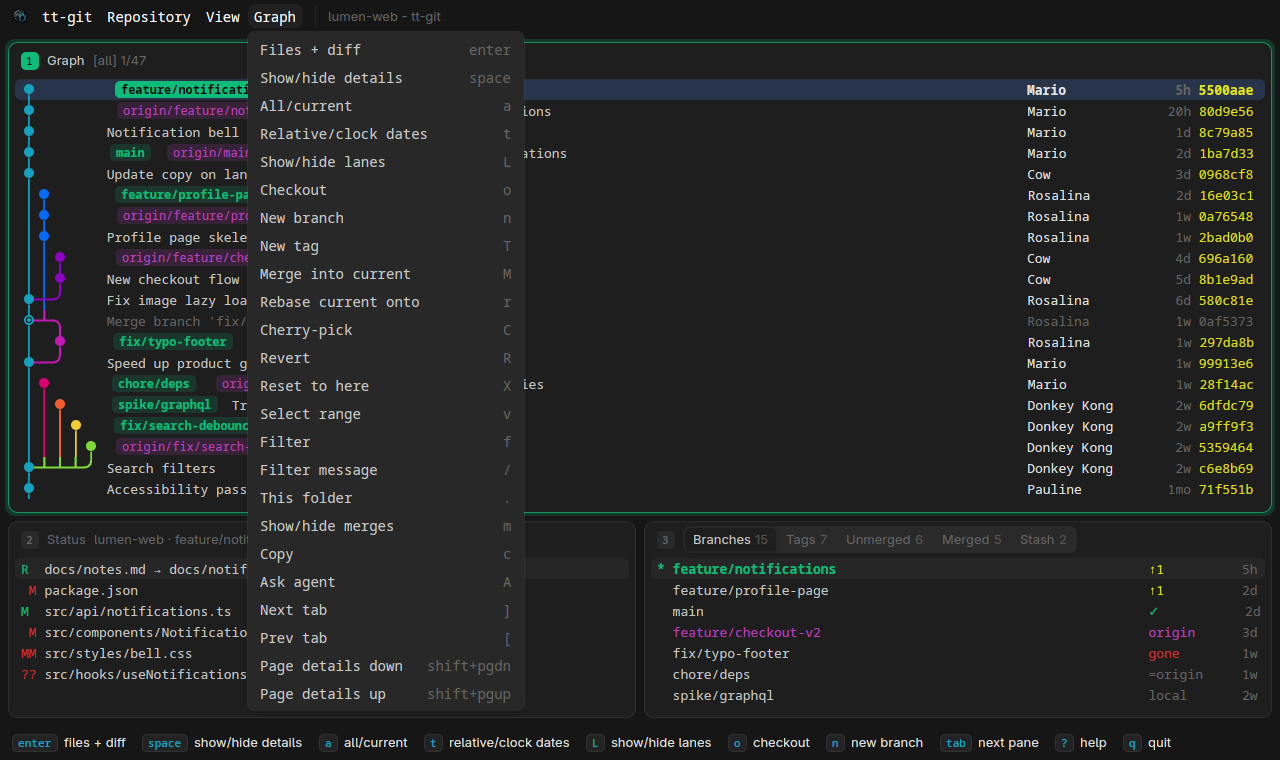
Task: Switch to the Unmerged tab
Action: click(884, 540)
